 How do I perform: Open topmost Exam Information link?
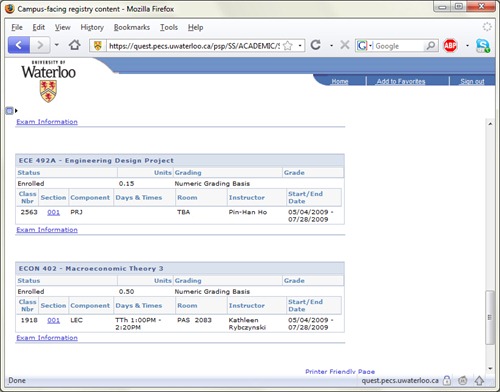click(47, 122)
